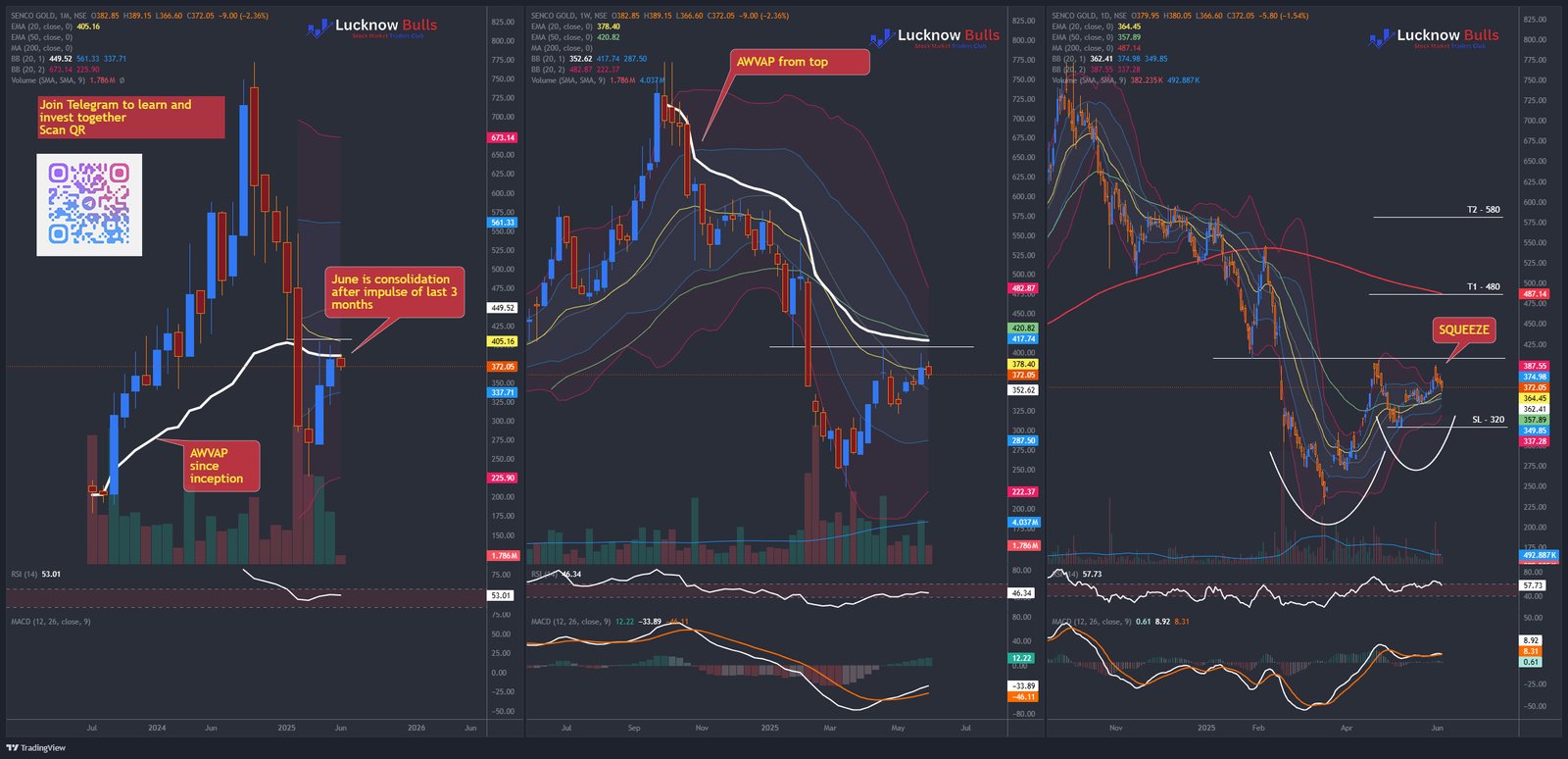Click the 673.14 price label on monthly axis
Image resolution: width=1568 pixels, height=759 pixels.
point(503,138)
